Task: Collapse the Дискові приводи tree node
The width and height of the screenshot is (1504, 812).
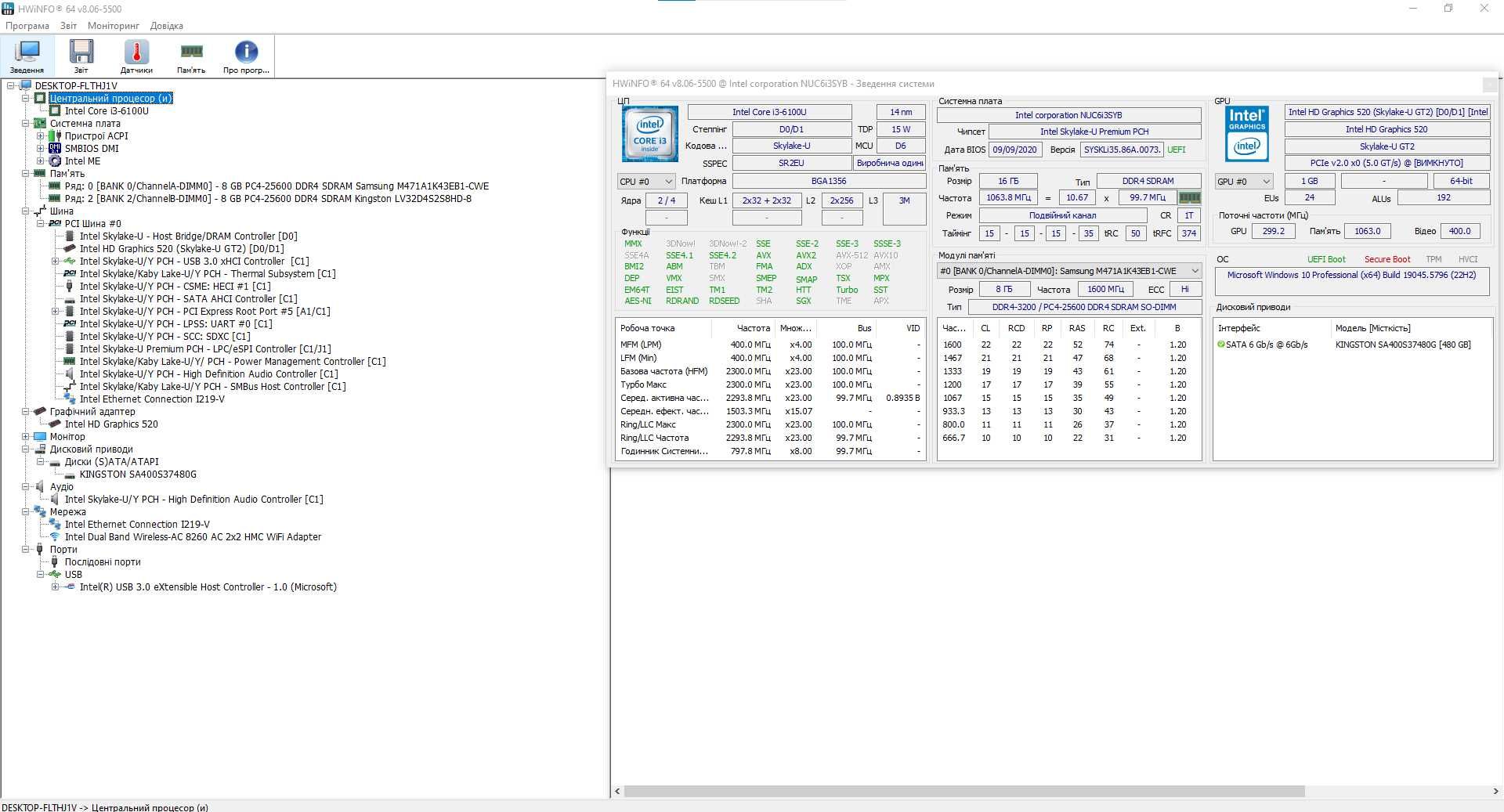Action: tap(25, 449)
